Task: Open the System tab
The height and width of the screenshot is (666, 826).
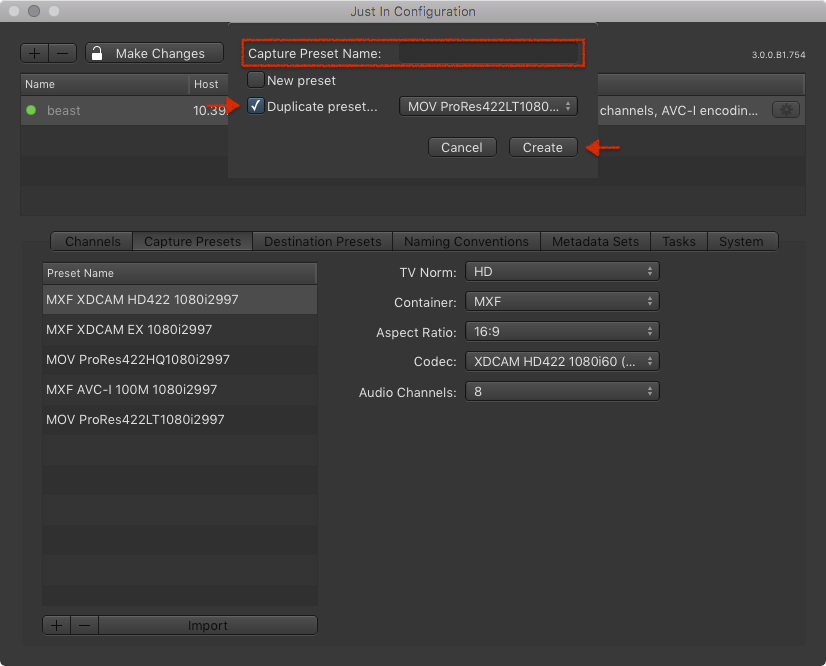Action: (x=741, y=241)
